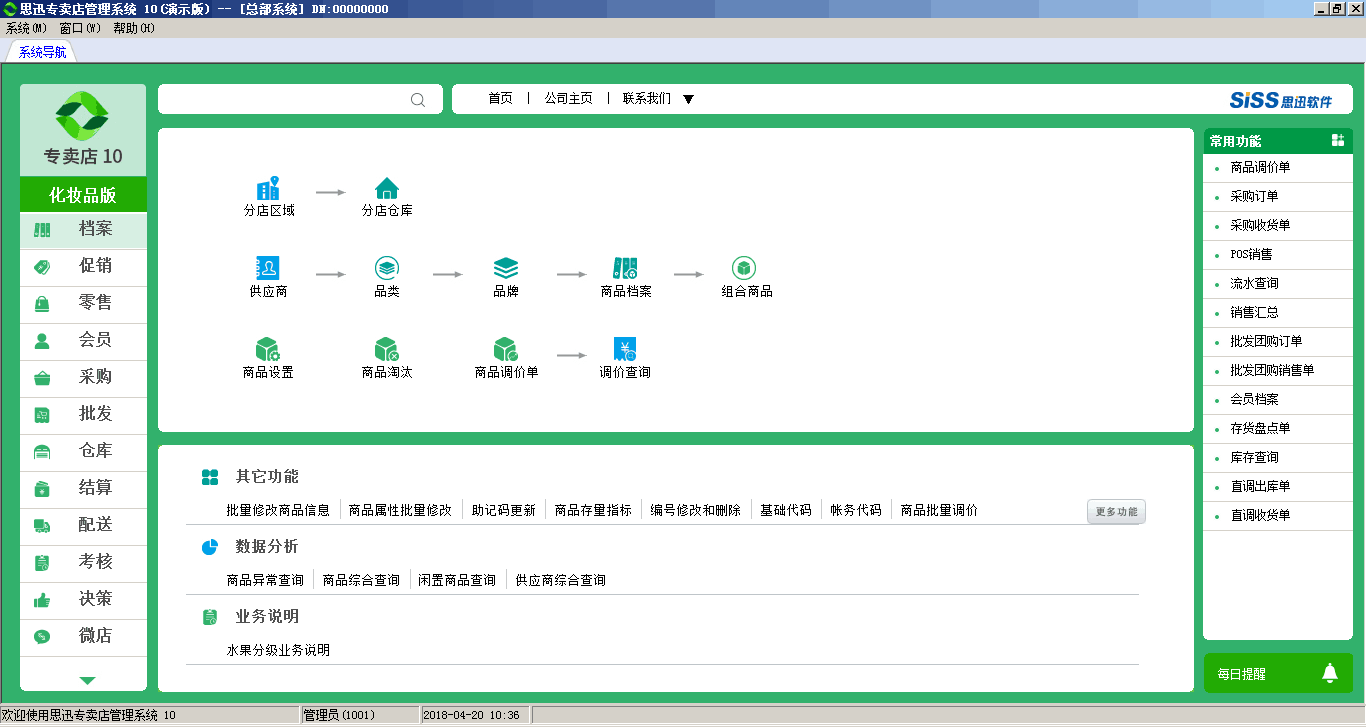Click the 联系我们 link
Image resolution: width=1366 pixels, height=727 pixels.
click(647, 98)
